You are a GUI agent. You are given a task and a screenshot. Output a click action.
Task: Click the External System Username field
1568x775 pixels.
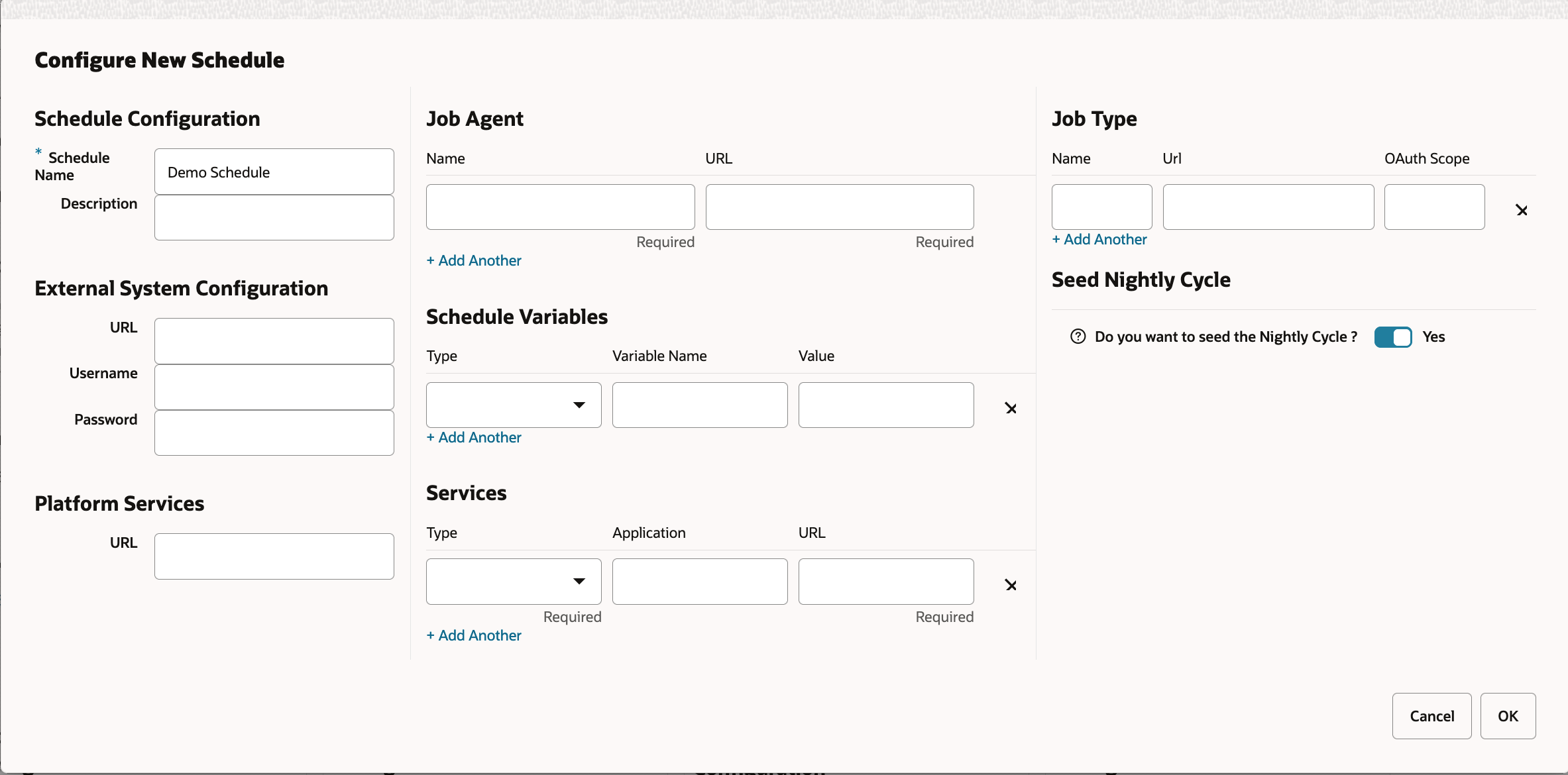click(x=274, y=387)
